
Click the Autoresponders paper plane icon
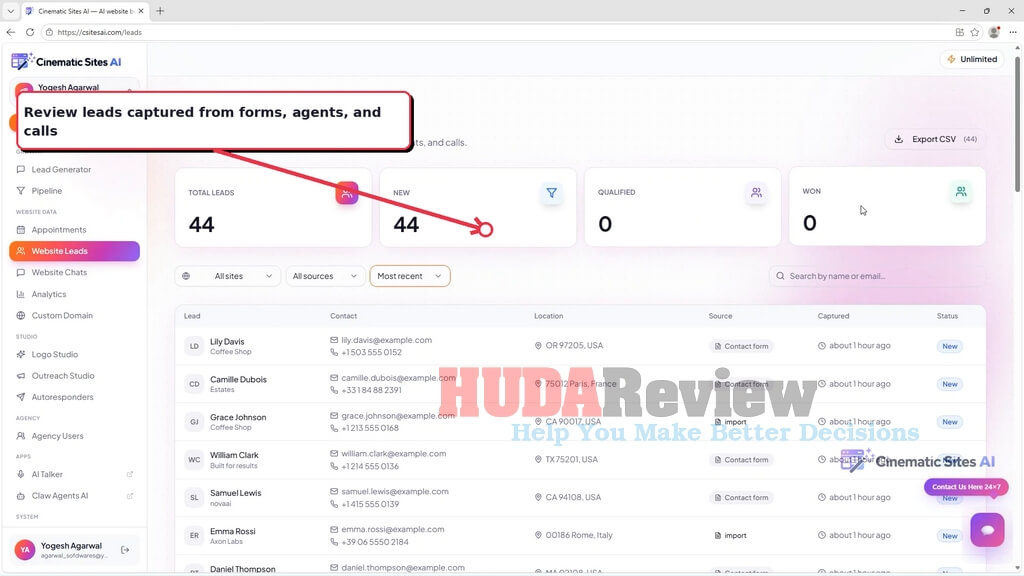[x=21, y=398]
